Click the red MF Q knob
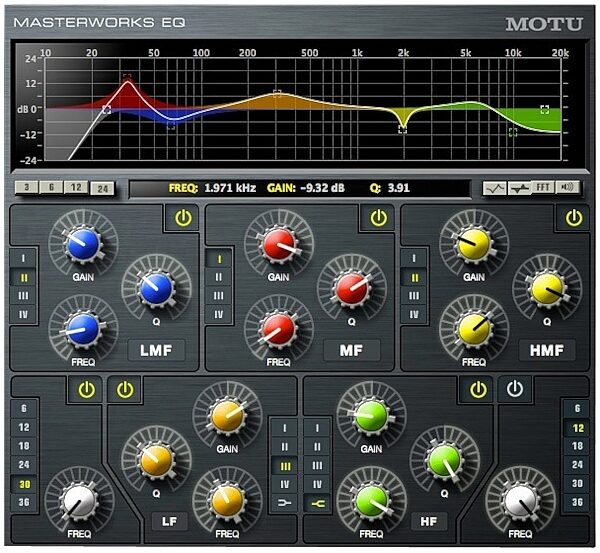Image resolution: width=600 pixels, height=553 pixels. 352,289
